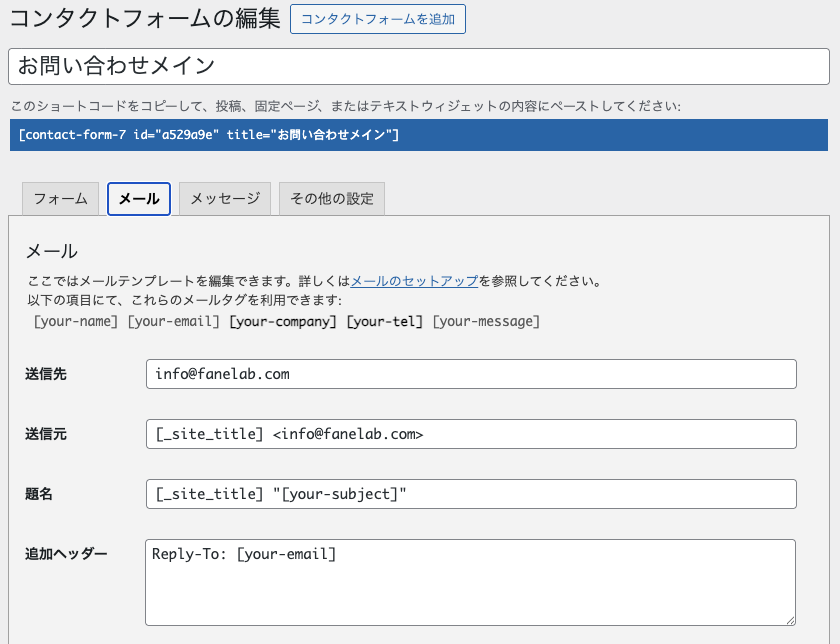The image size is (840, 644).
Task: Click the 送信先 field label
Action: point(46,374)
